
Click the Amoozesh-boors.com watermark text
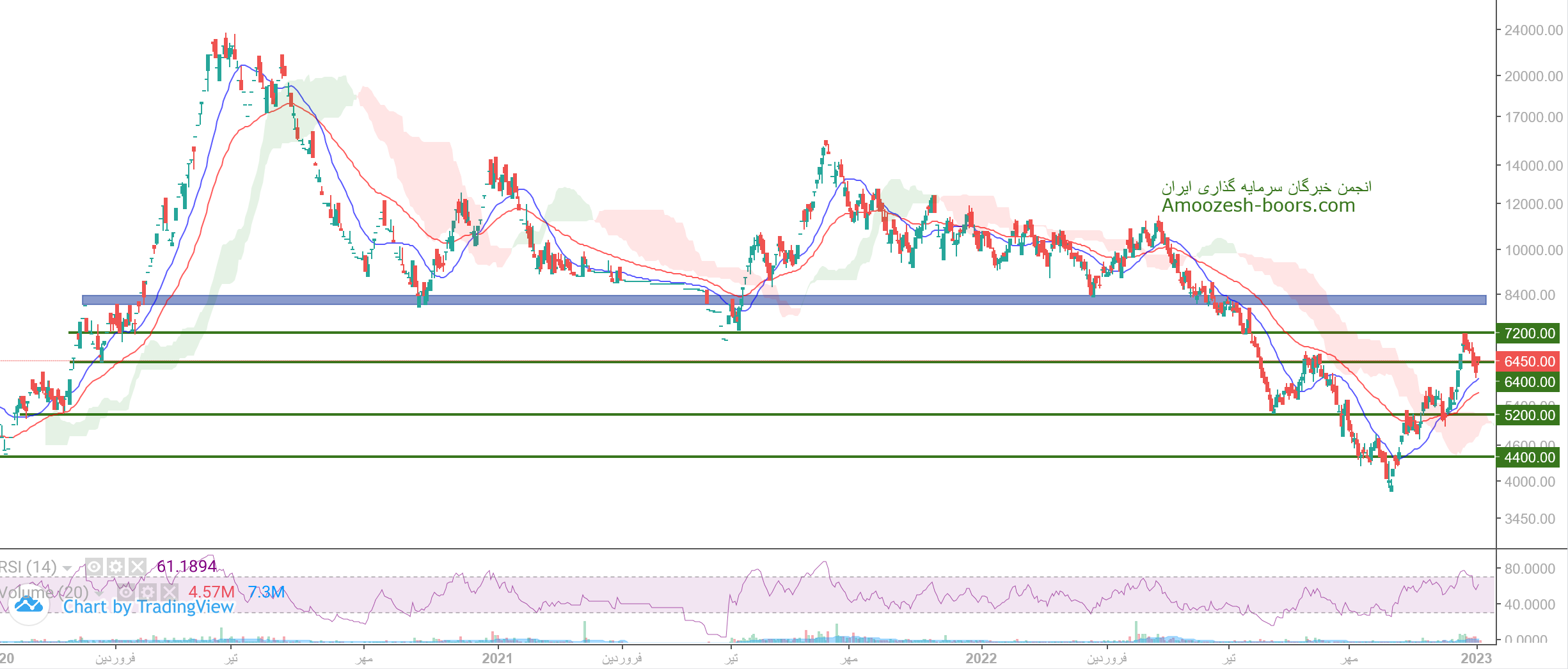pyautogui.click(x=1258, y=205)
